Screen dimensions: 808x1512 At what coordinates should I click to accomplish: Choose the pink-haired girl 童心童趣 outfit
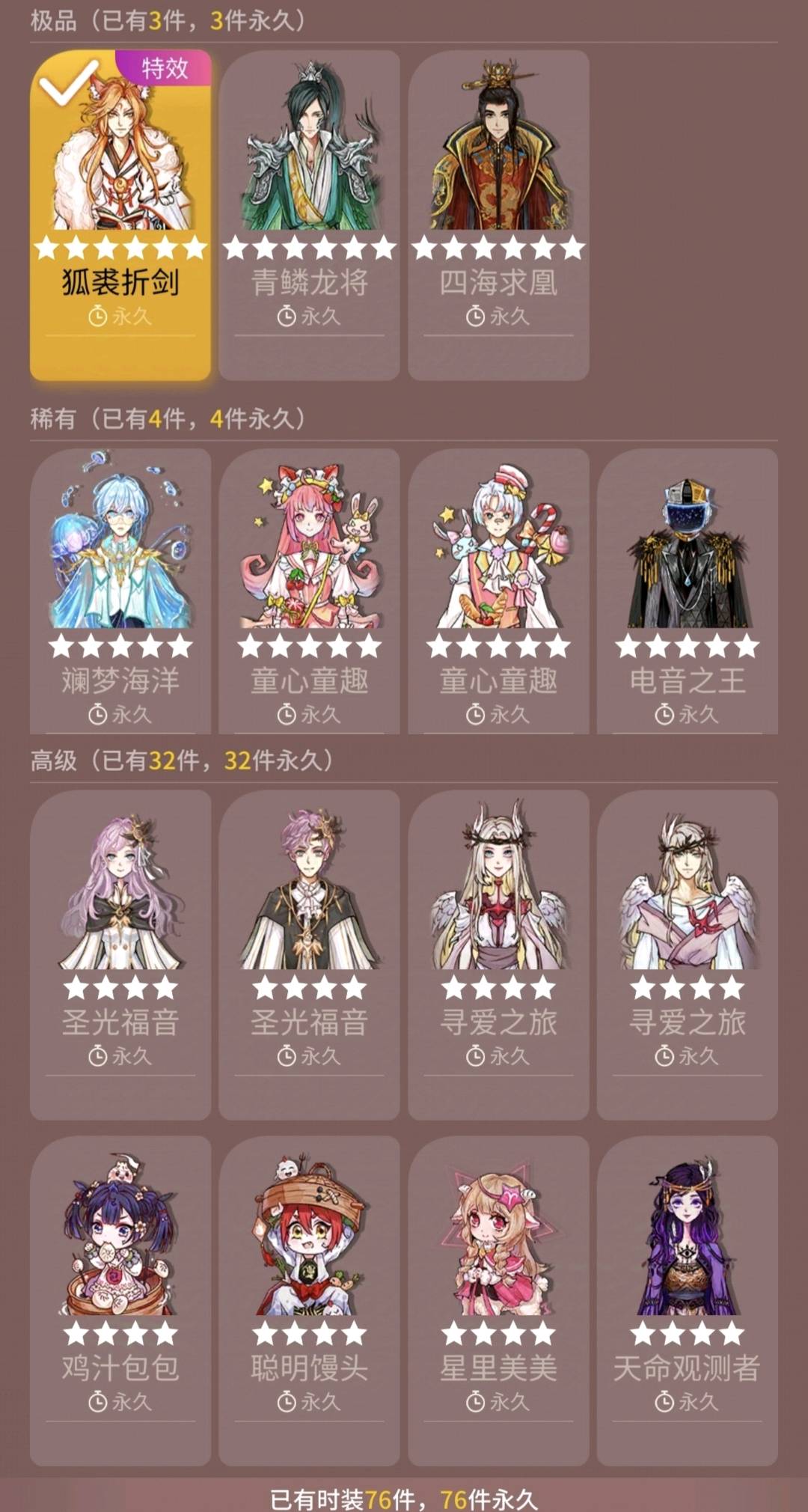click(x=309, y=591)
